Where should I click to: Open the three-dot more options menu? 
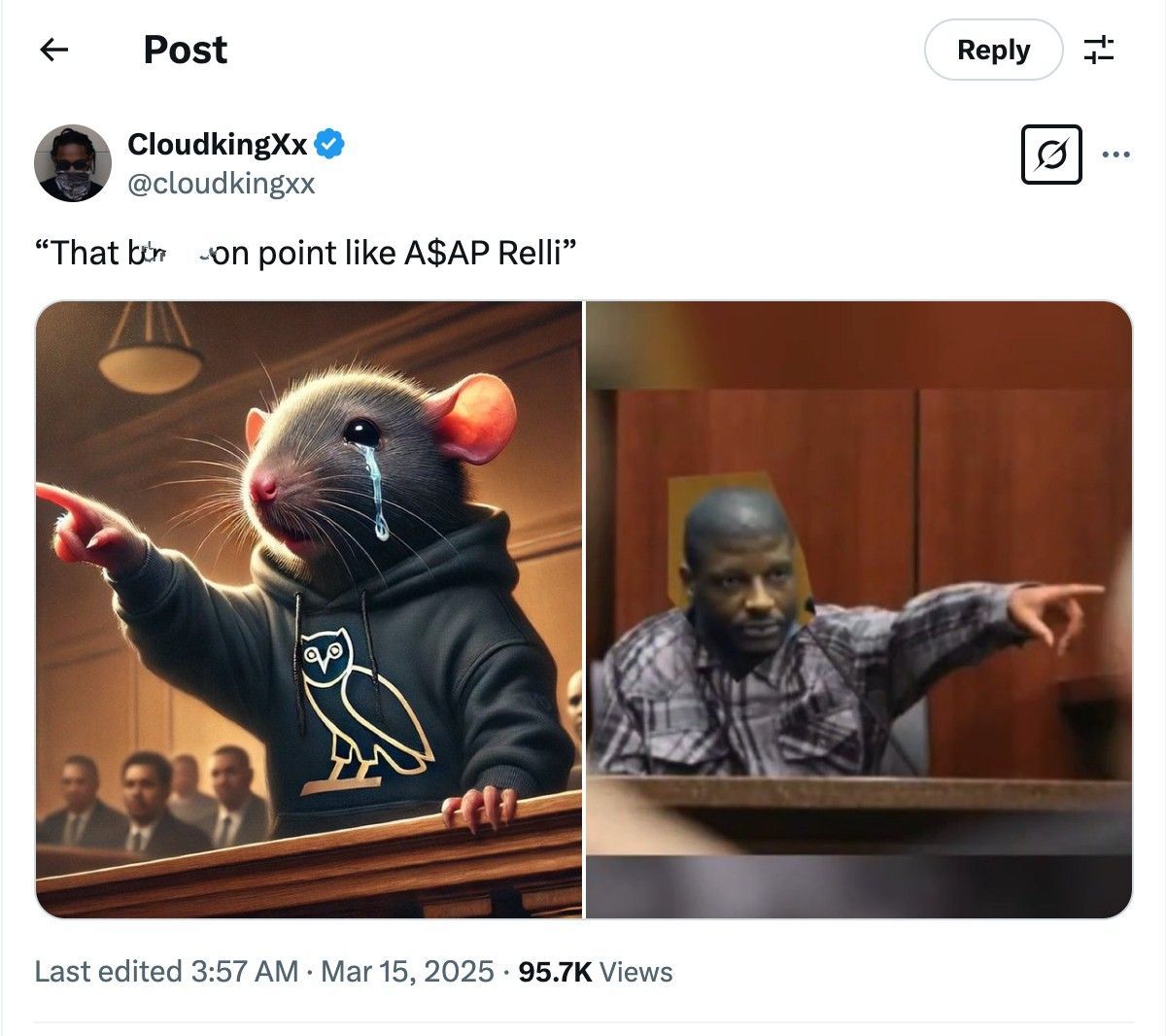[x=1115, y=155]
